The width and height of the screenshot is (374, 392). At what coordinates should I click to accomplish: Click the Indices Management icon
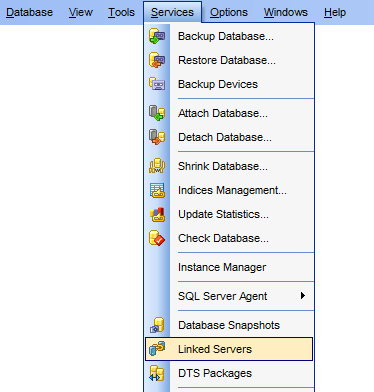[x=157, y=190]
